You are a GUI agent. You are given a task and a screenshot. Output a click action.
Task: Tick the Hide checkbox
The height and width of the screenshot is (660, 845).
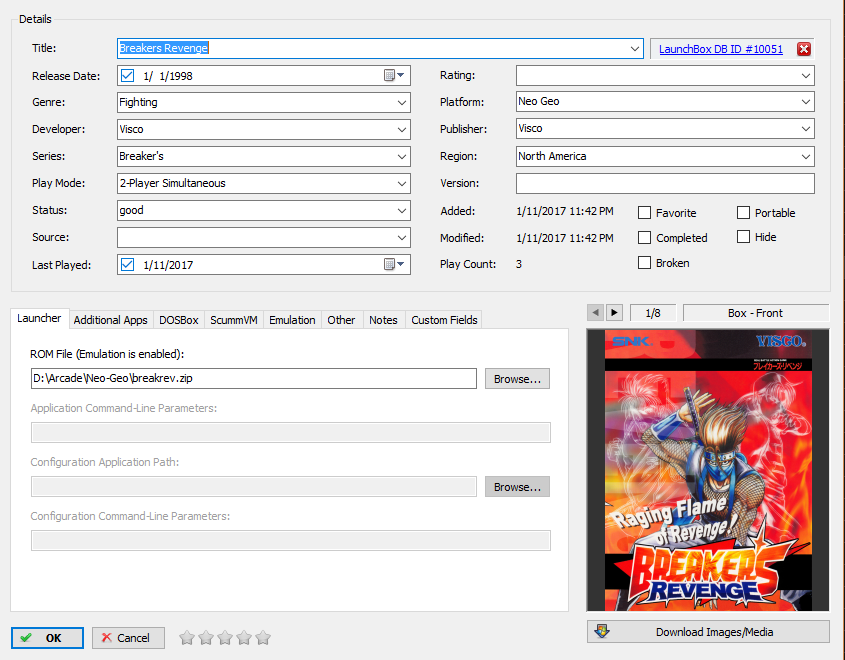pos(743,237)
